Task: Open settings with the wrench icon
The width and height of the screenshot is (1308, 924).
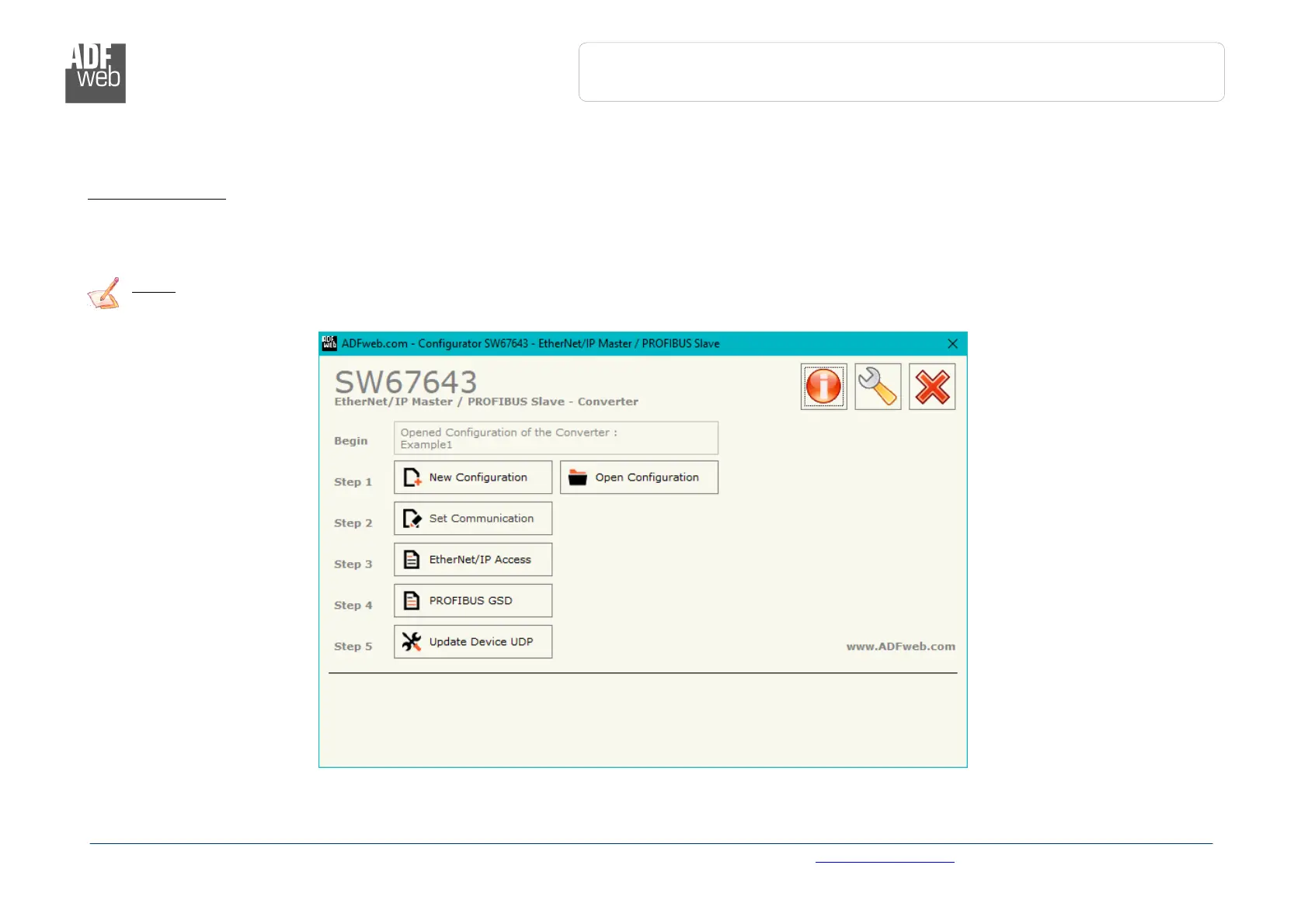Action: (x=878, y=387)
